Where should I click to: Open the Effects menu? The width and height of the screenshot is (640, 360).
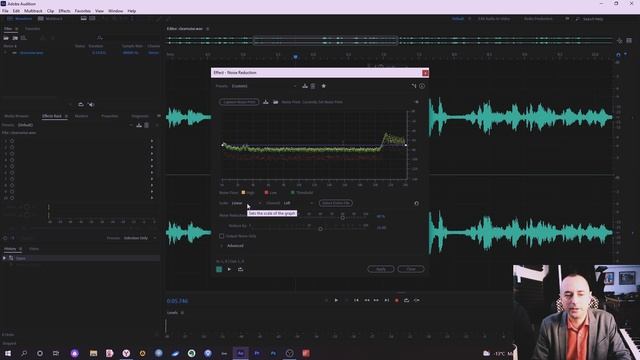pos(64,11)
